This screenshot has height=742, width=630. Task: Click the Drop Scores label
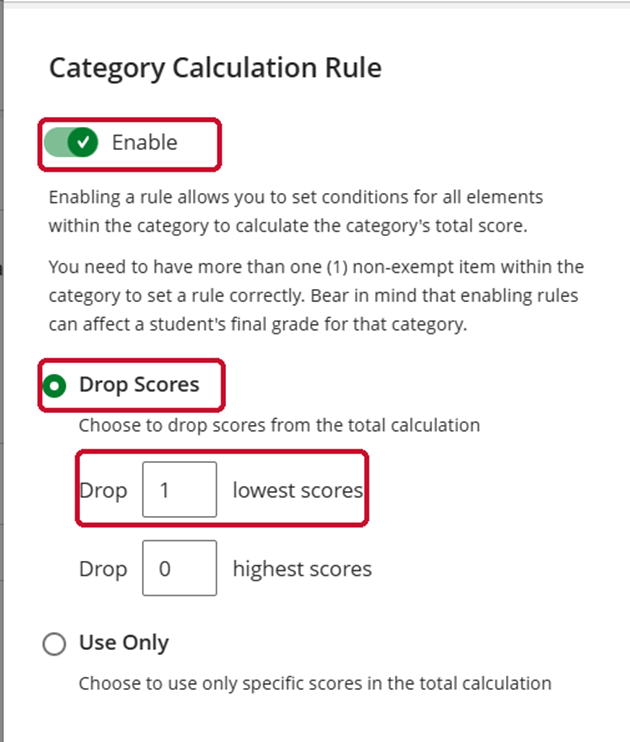coord(139,385)
